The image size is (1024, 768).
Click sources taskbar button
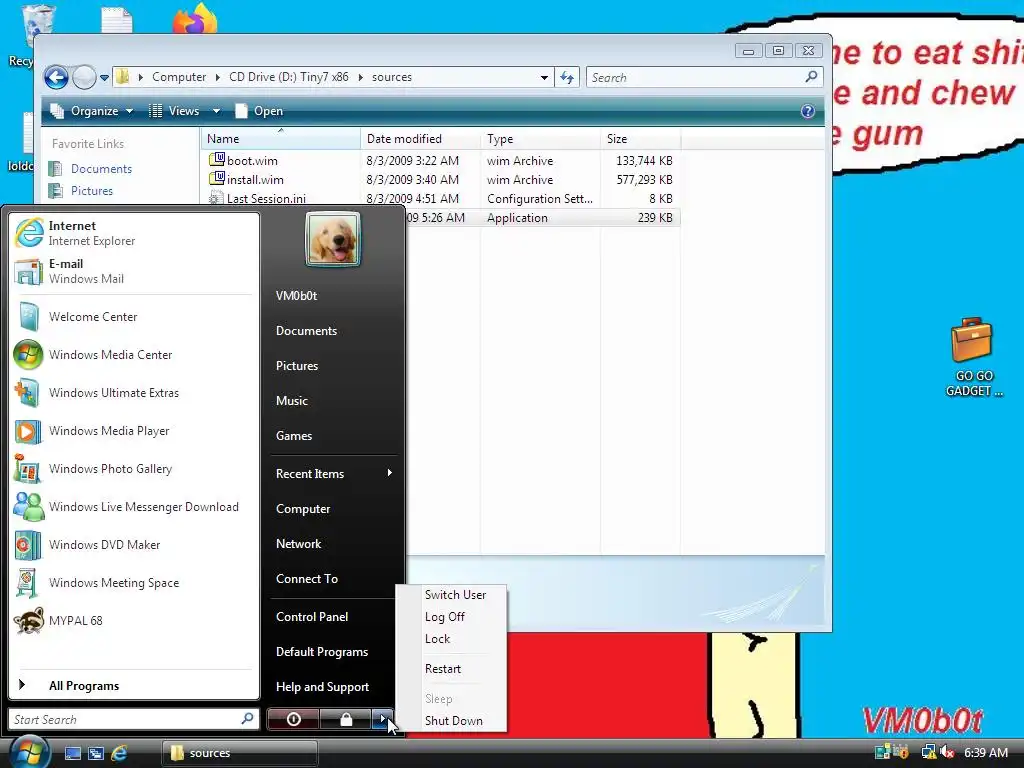(x=240, y=753)
